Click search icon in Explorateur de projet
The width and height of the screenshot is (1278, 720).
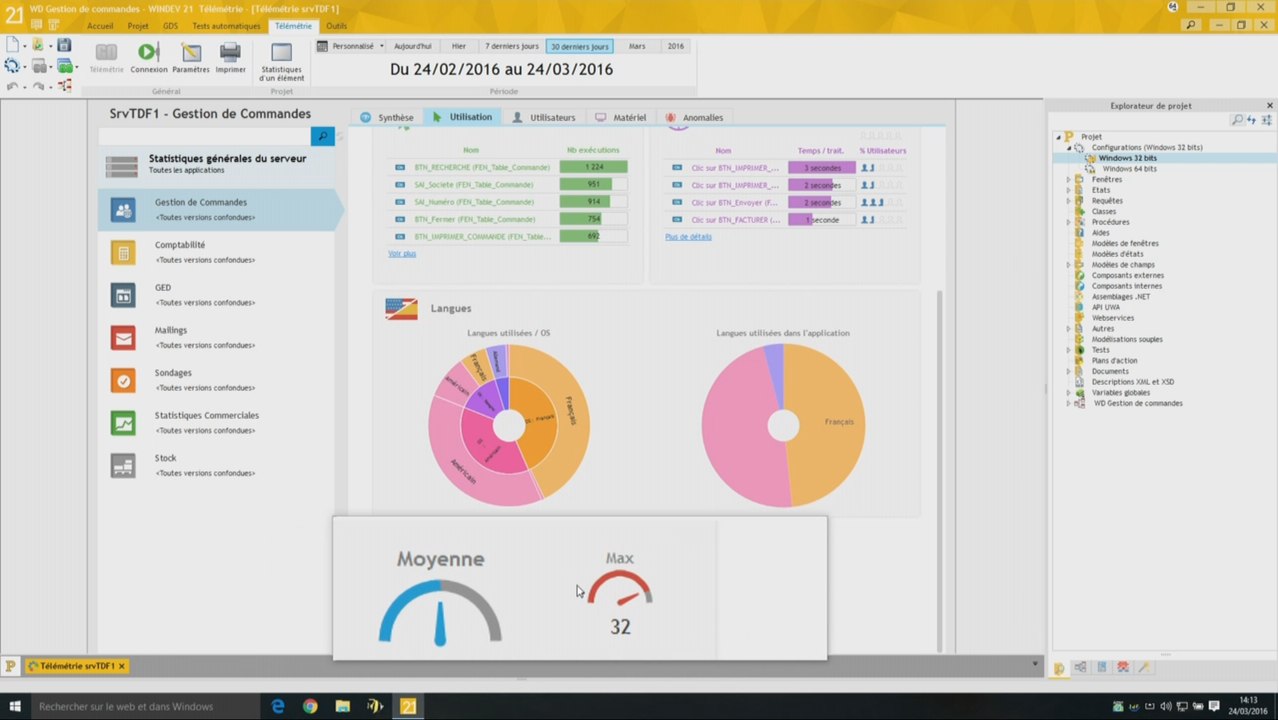click(1237, 120)
